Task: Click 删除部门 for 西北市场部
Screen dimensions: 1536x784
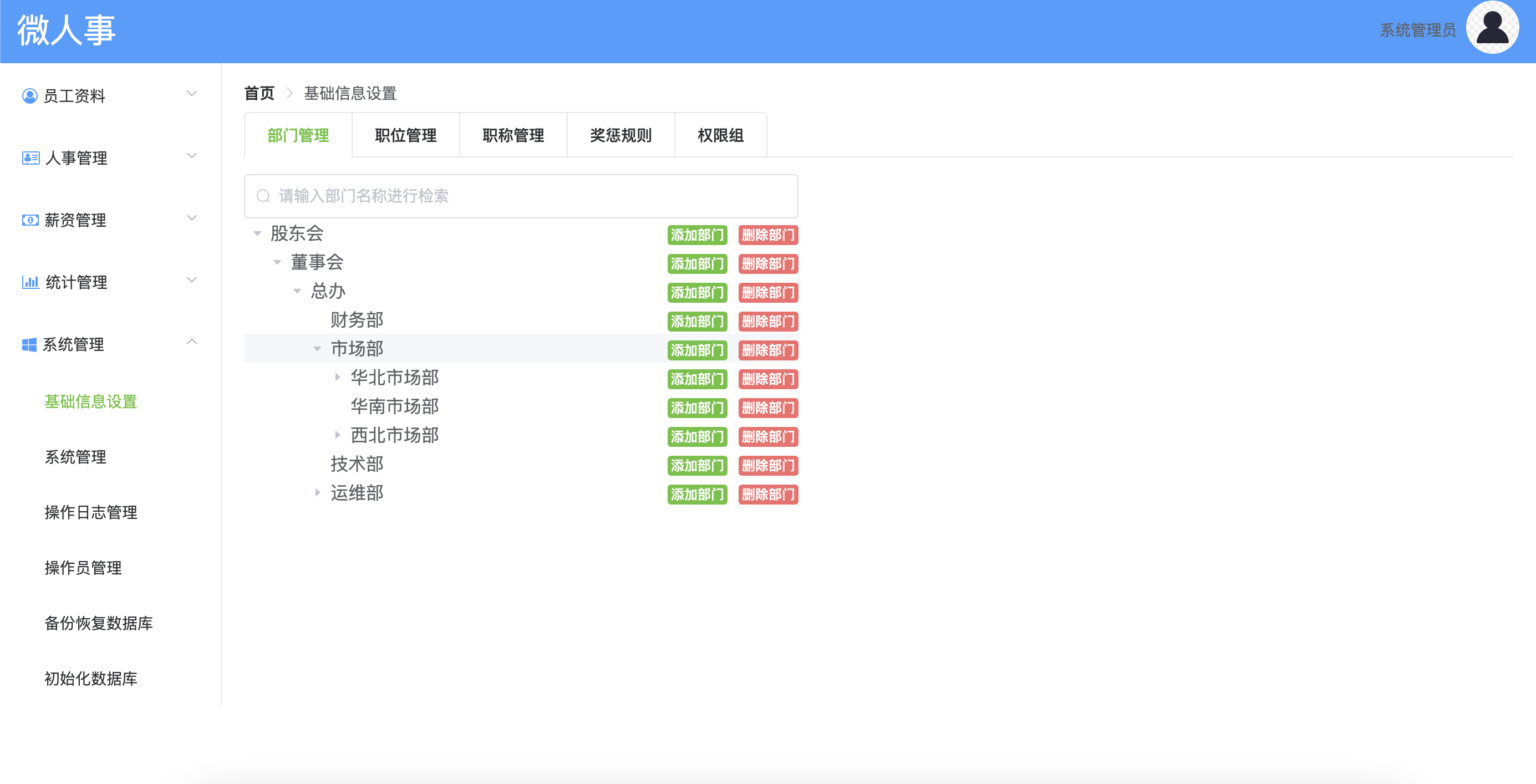Action: pos(768,437)
